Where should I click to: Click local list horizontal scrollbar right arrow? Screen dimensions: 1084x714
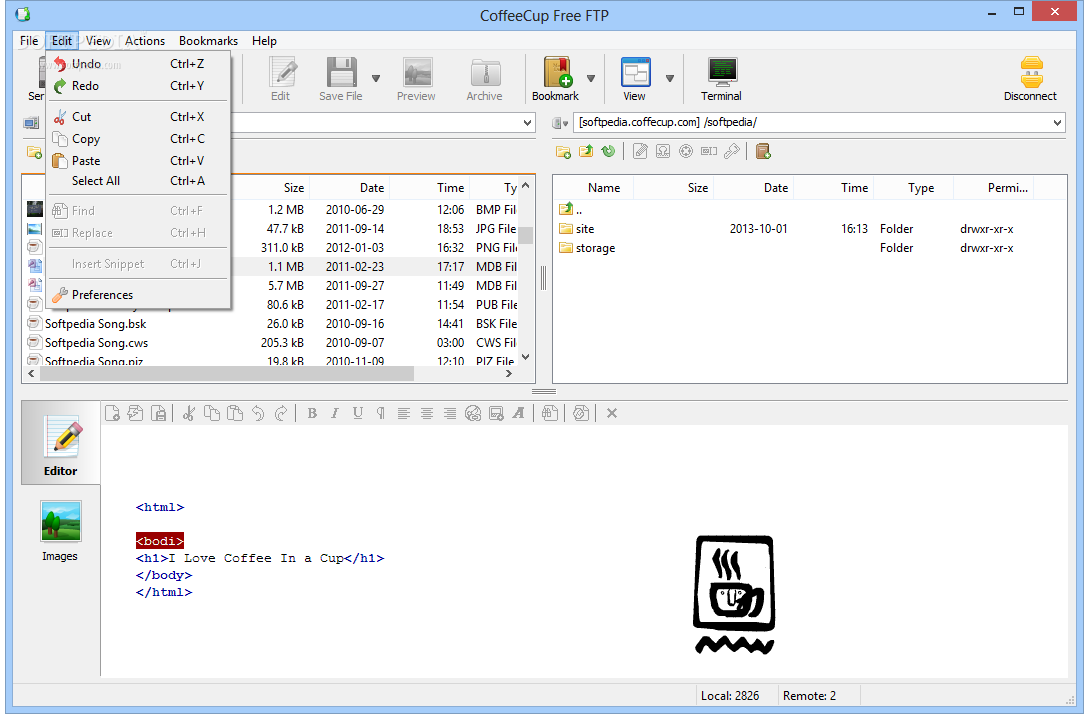509,374
